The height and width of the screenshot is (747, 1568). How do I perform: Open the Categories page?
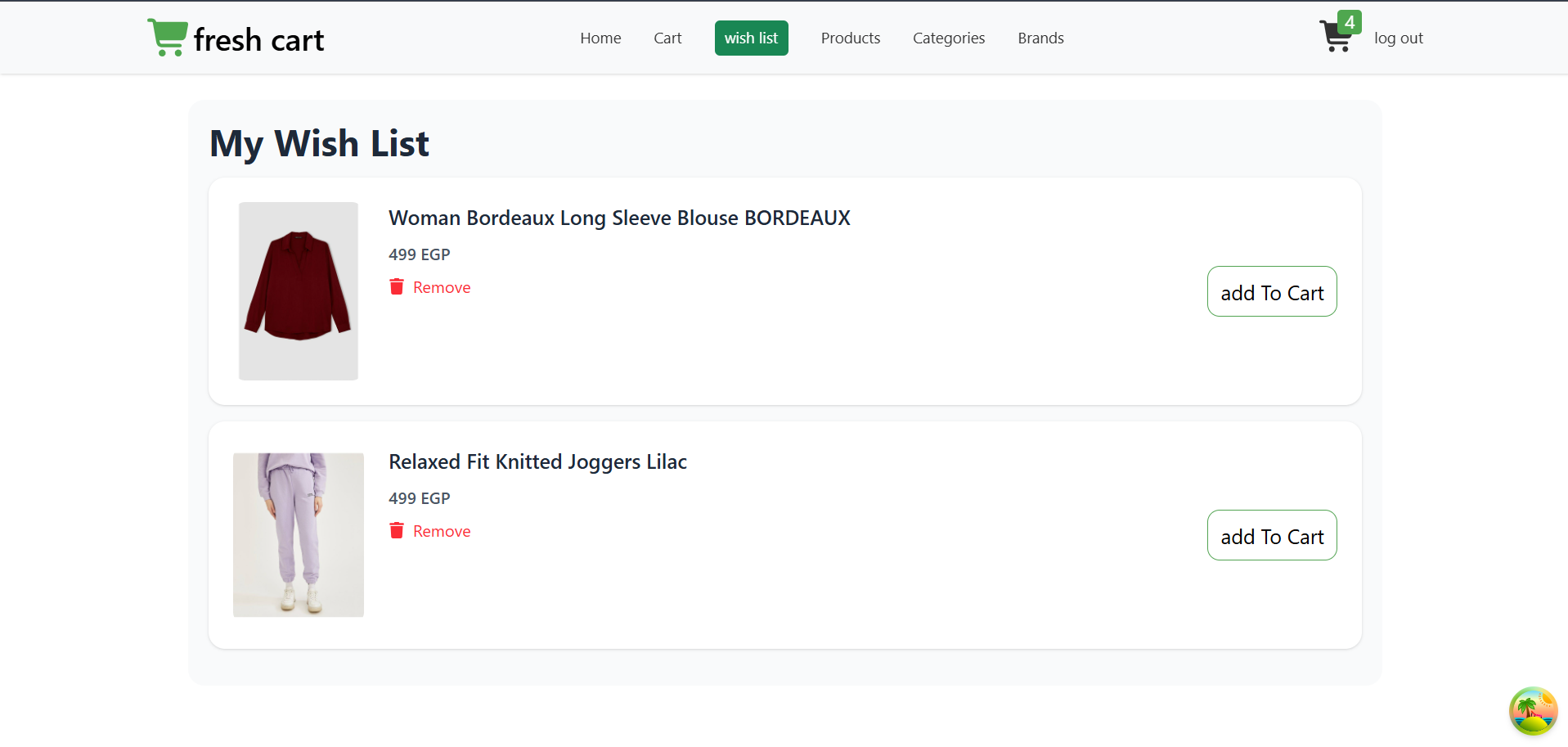948,38
